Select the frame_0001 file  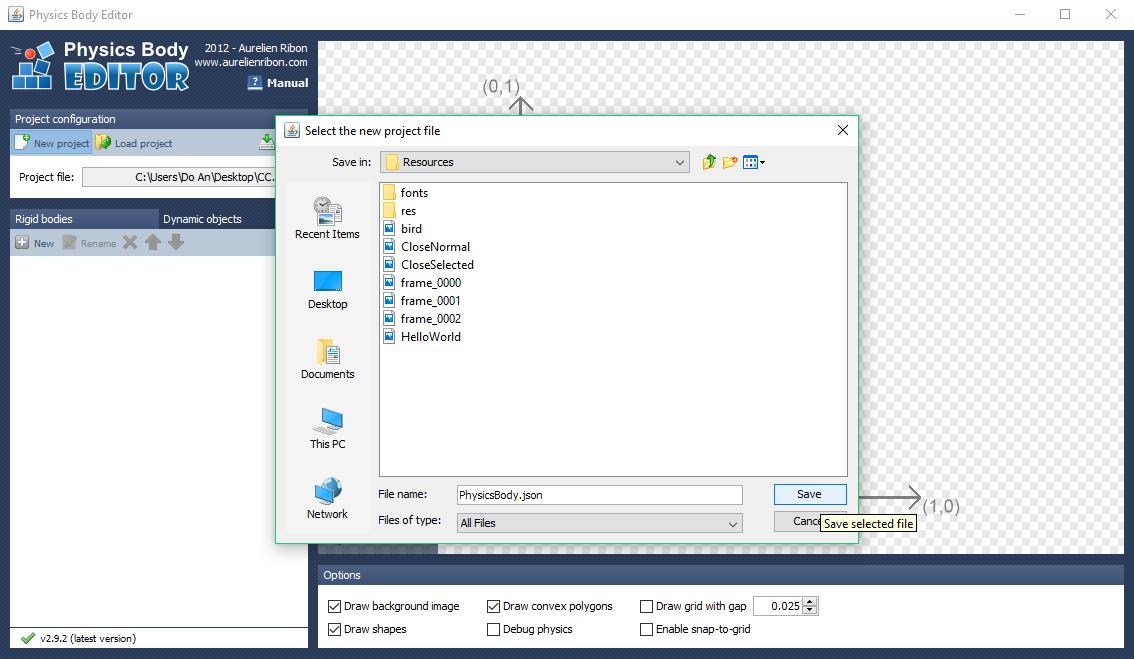tap(422, 300)
